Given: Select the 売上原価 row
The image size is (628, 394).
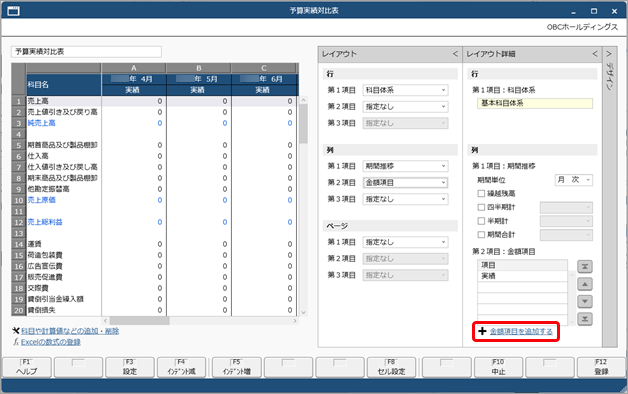Looking at the screenshot, I should tap(155, 200).
